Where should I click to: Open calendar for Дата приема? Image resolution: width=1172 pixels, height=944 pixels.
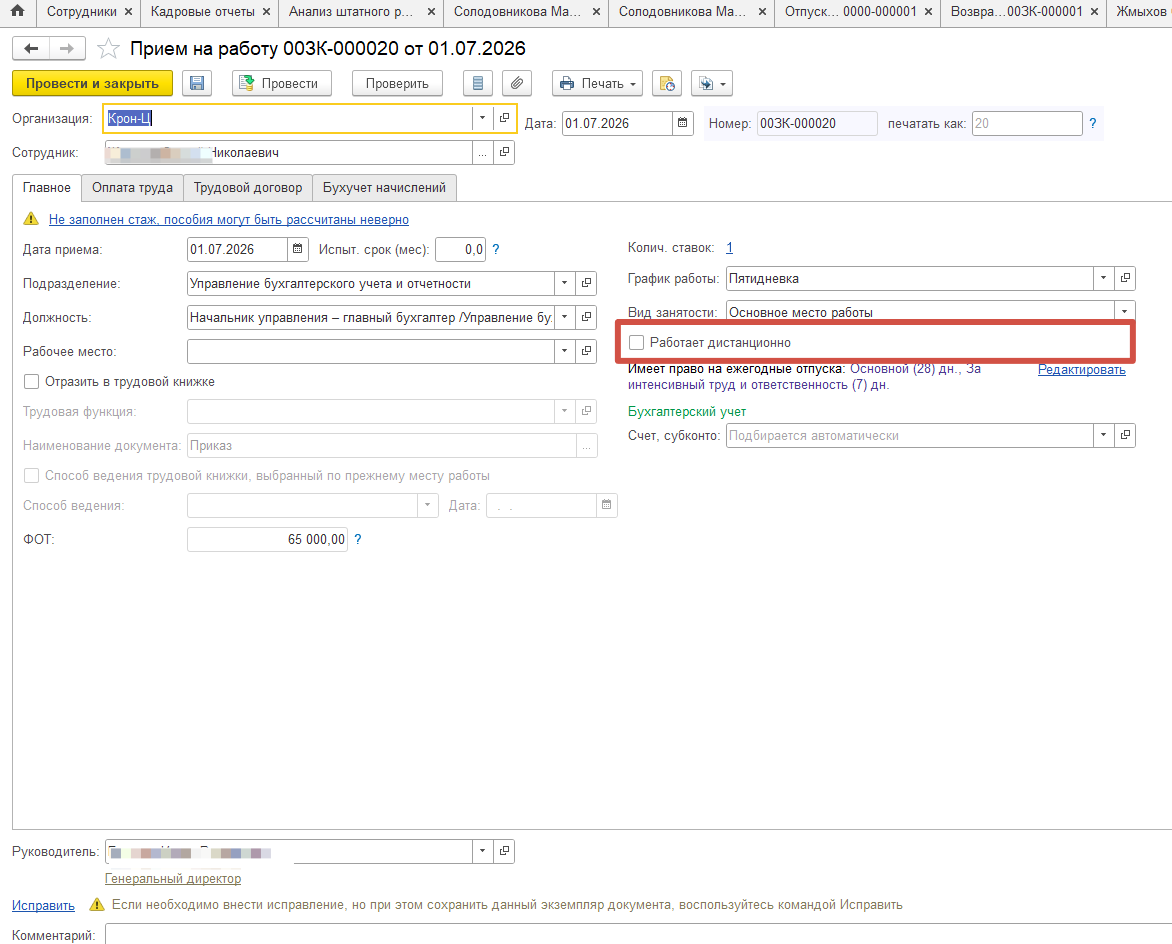pyautogui.click(x=297, y=249)
